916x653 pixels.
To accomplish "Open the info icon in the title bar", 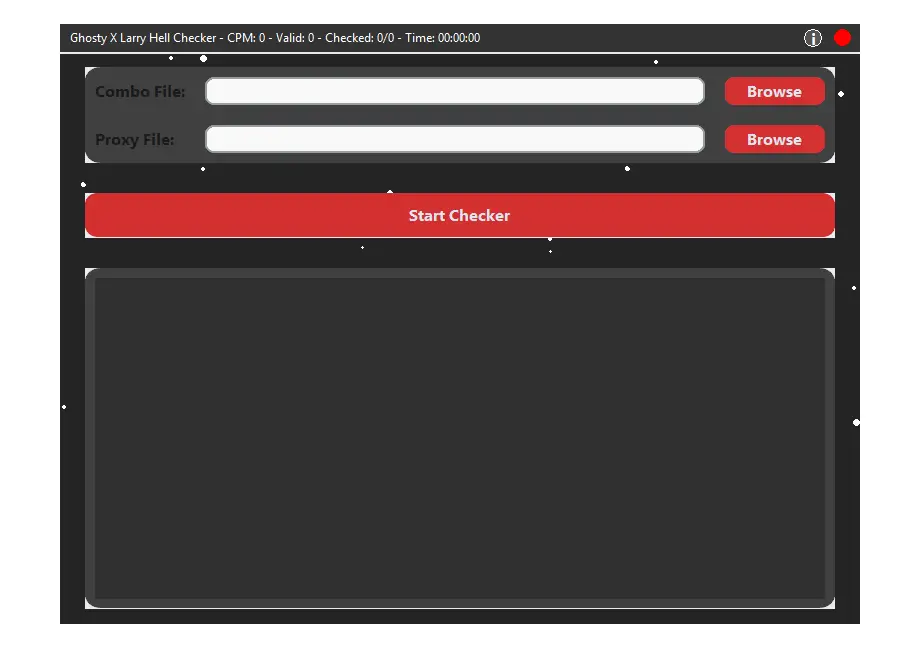I will (812, 37).
